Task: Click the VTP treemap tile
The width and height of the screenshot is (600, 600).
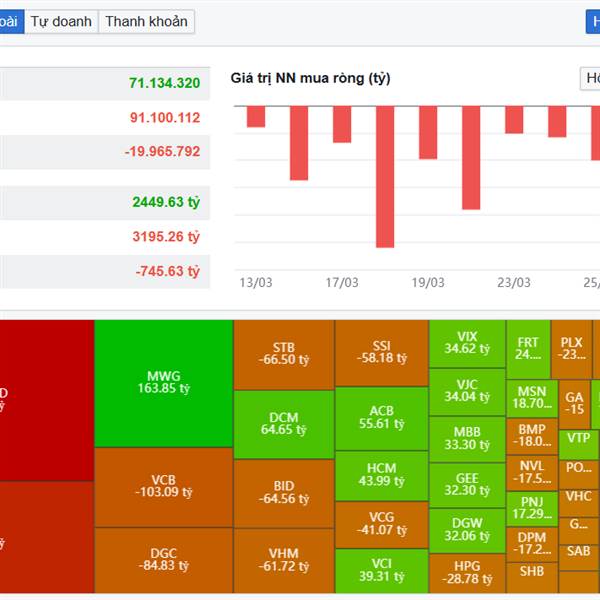Action: coord(578,445)
